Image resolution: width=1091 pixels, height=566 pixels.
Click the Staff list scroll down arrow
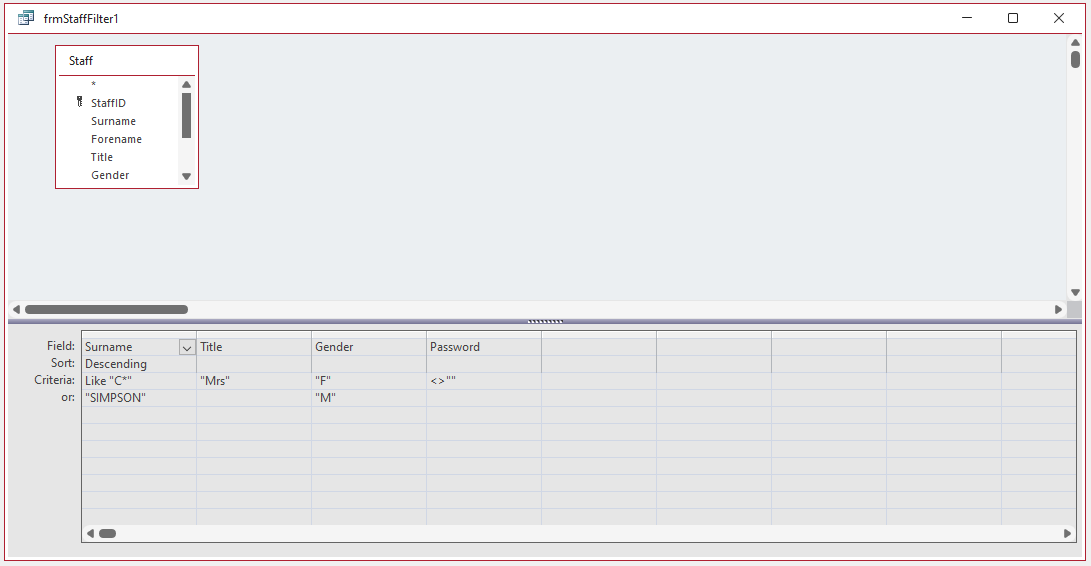pyautogui.click(x=186, y=177)
